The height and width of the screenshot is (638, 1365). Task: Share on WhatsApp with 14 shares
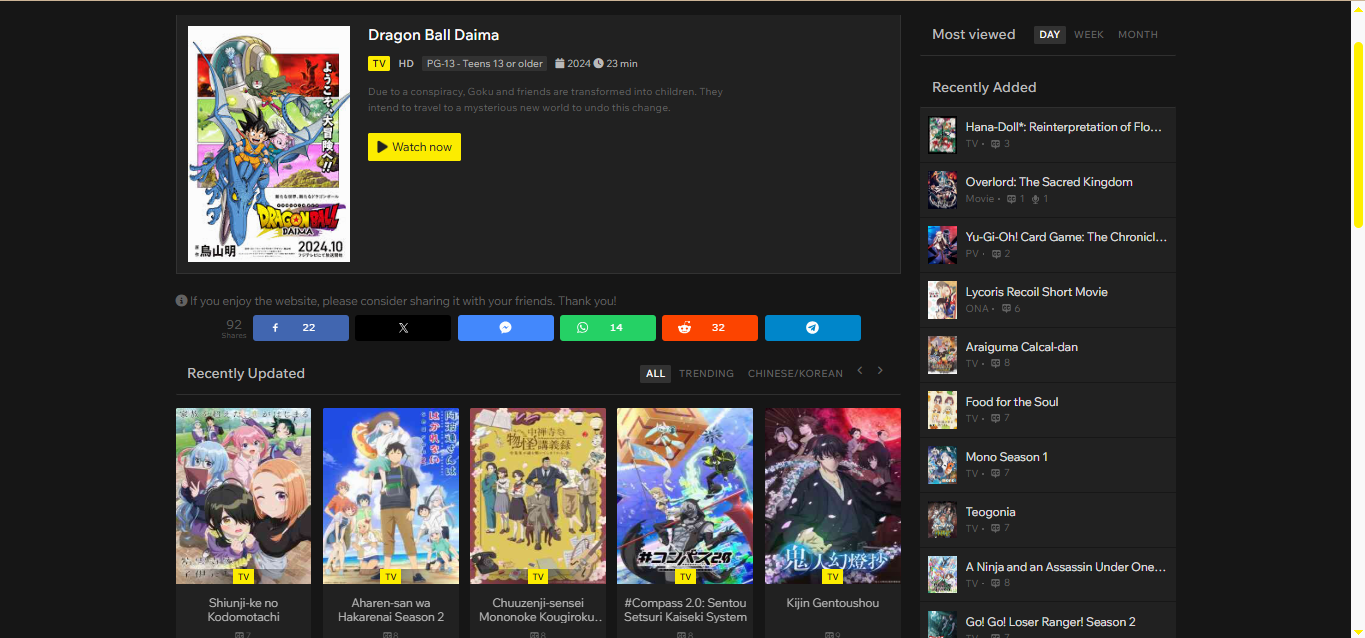click(x=608, y=328)
